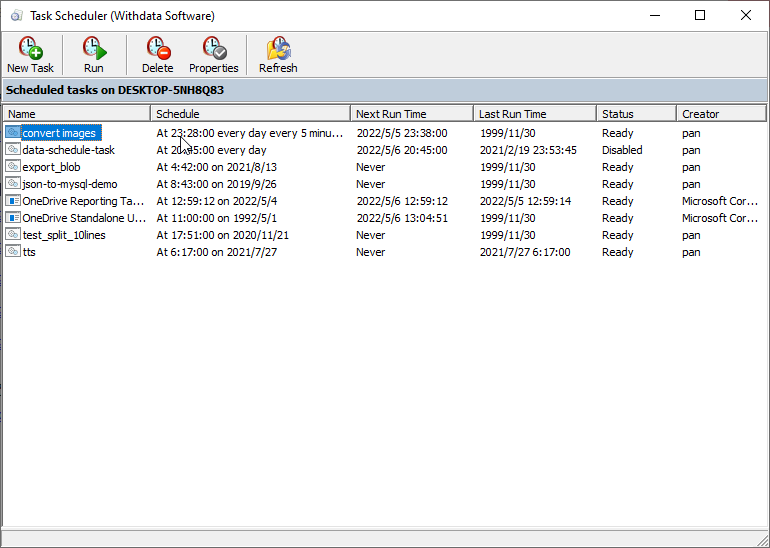Run the selected task via Run icon
770x548 pixels.
(x=94, y=48)
